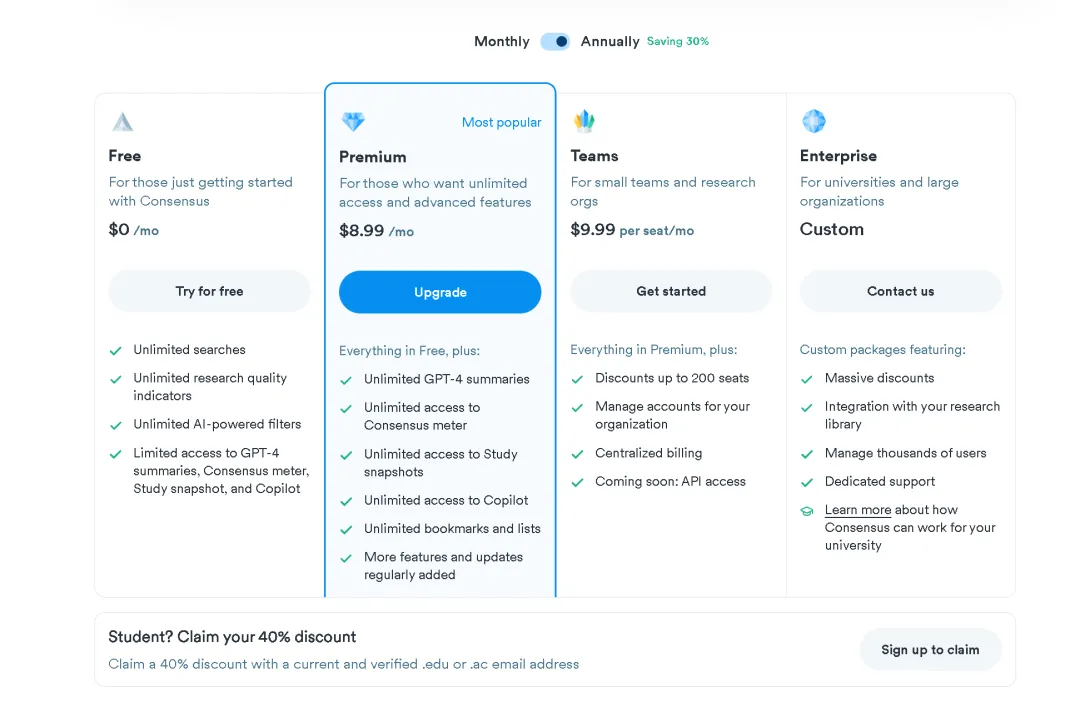
Task: Click the Saving 30% label
Action: click(x=678, y=41)
